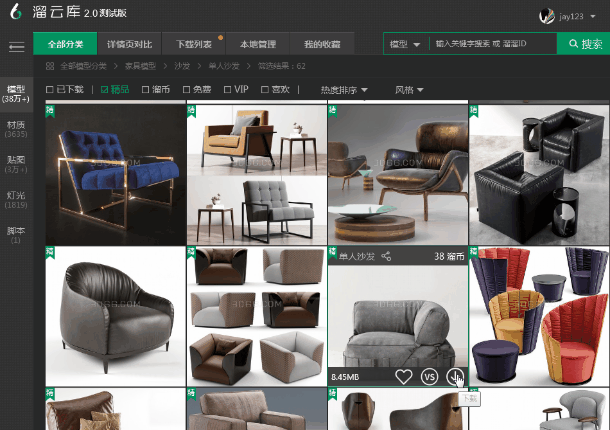Select 材质 category in left sidebar

[x=16, y=129]
